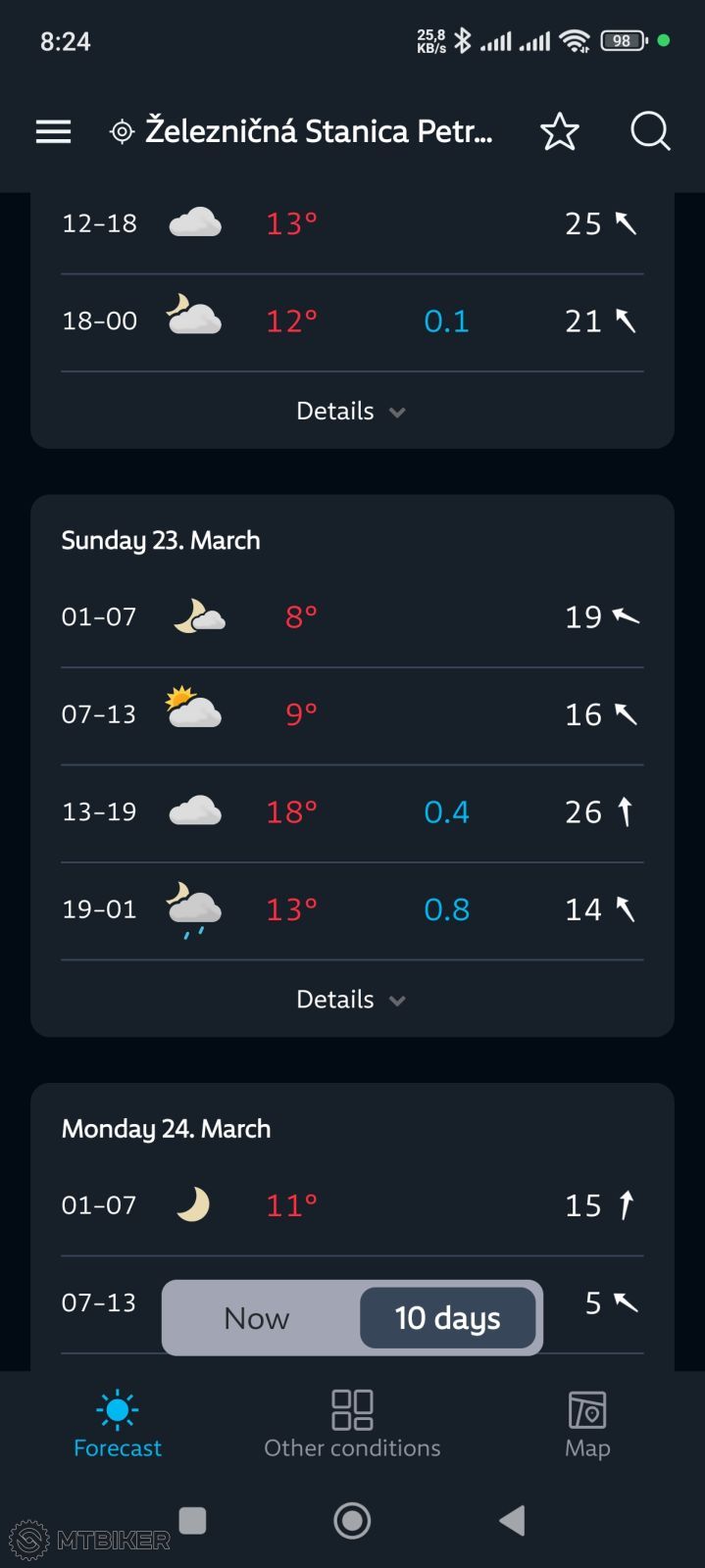Expand Details above Sunday card
The width and height of the screenshot is (705, 1568).
335,412
